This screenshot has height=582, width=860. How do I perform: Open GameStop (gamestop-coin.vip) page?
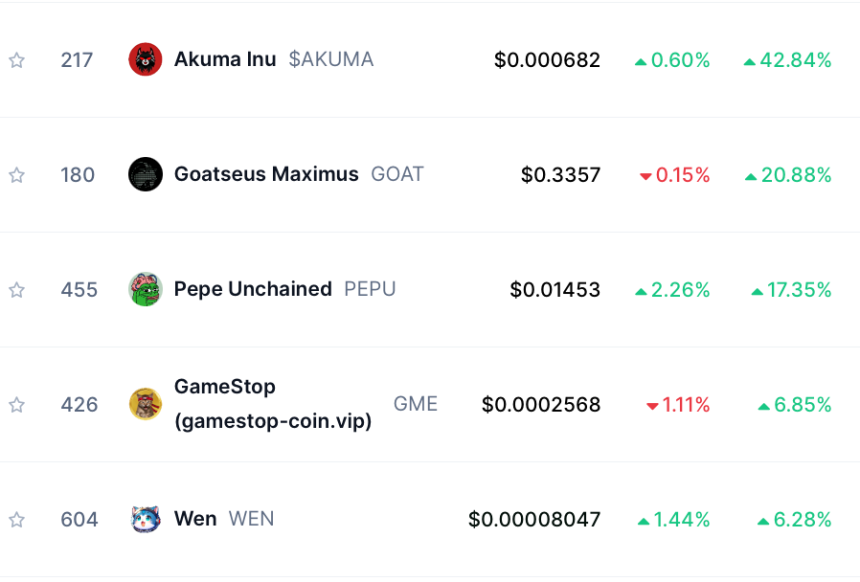click(272, 404)
